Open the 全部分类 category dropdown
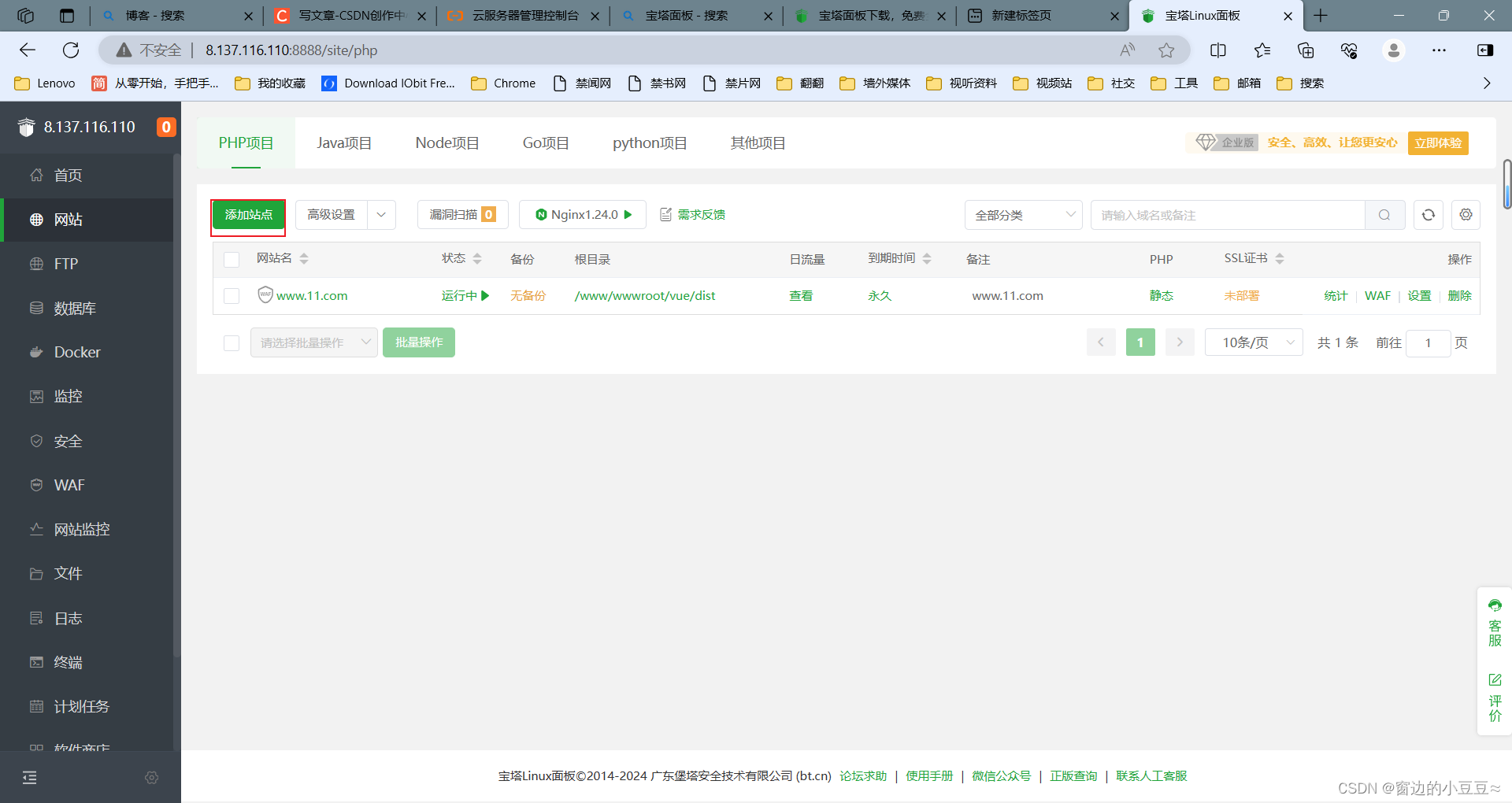The height and width of the screenshot is (803, 1512). click(x=1024, y=215)
